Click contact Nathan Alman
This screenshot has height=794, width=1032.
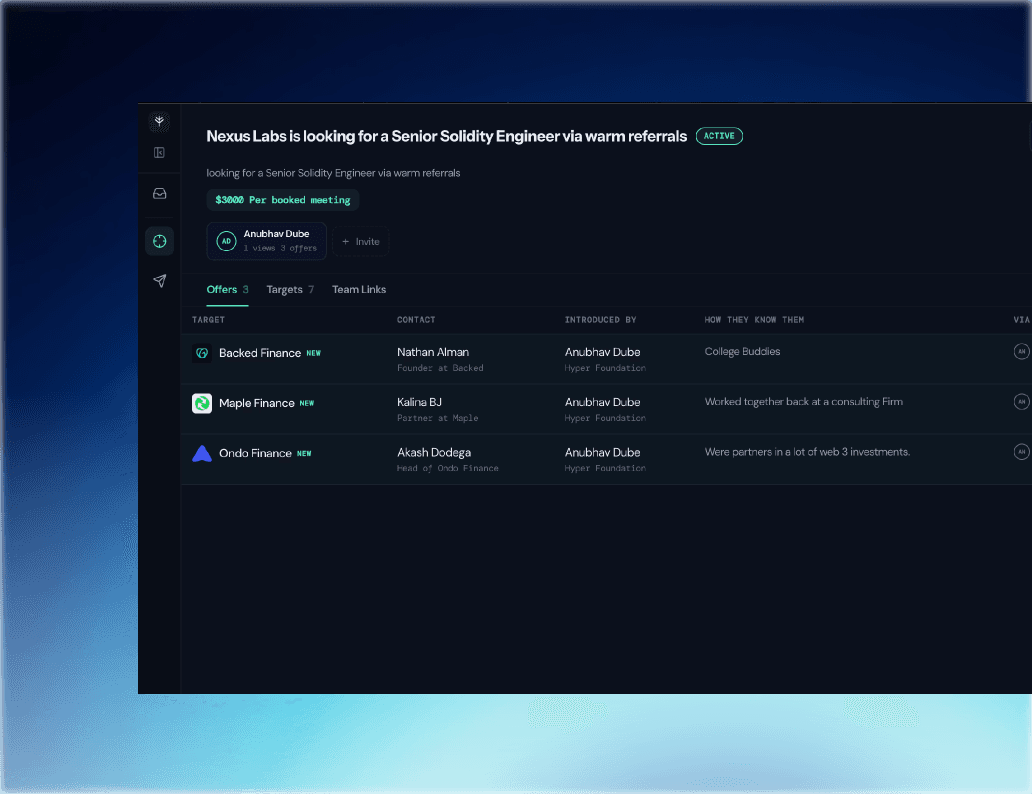click(x=433, y=352)
